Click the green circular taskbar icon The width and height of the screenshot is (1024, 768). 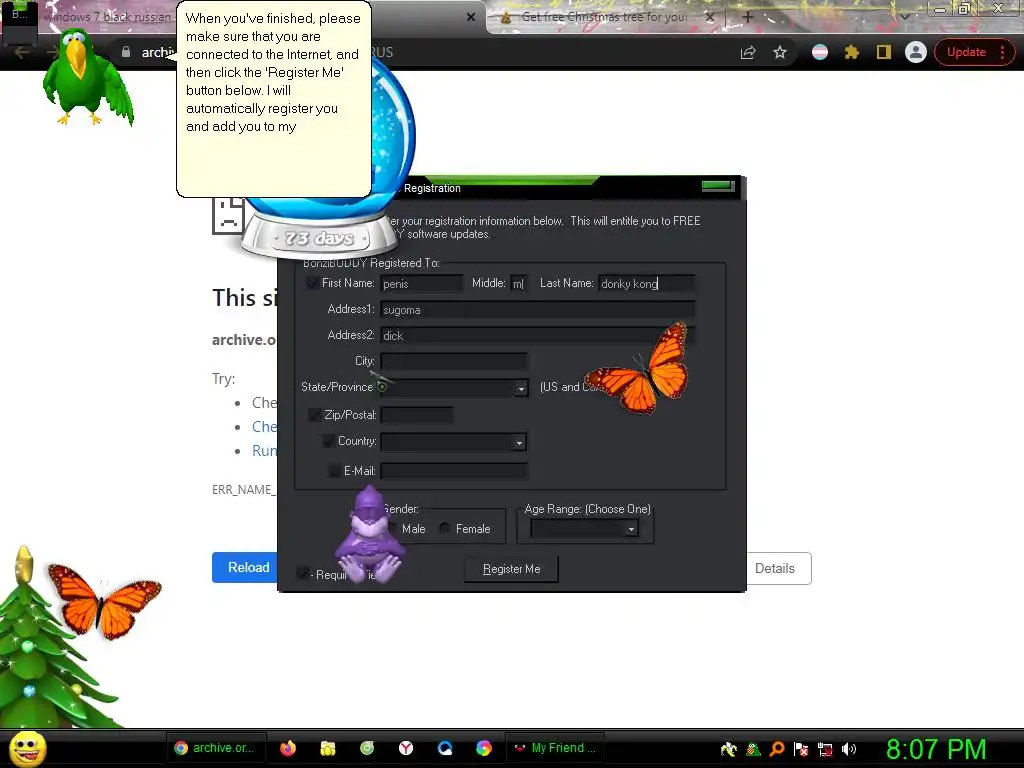367,748
